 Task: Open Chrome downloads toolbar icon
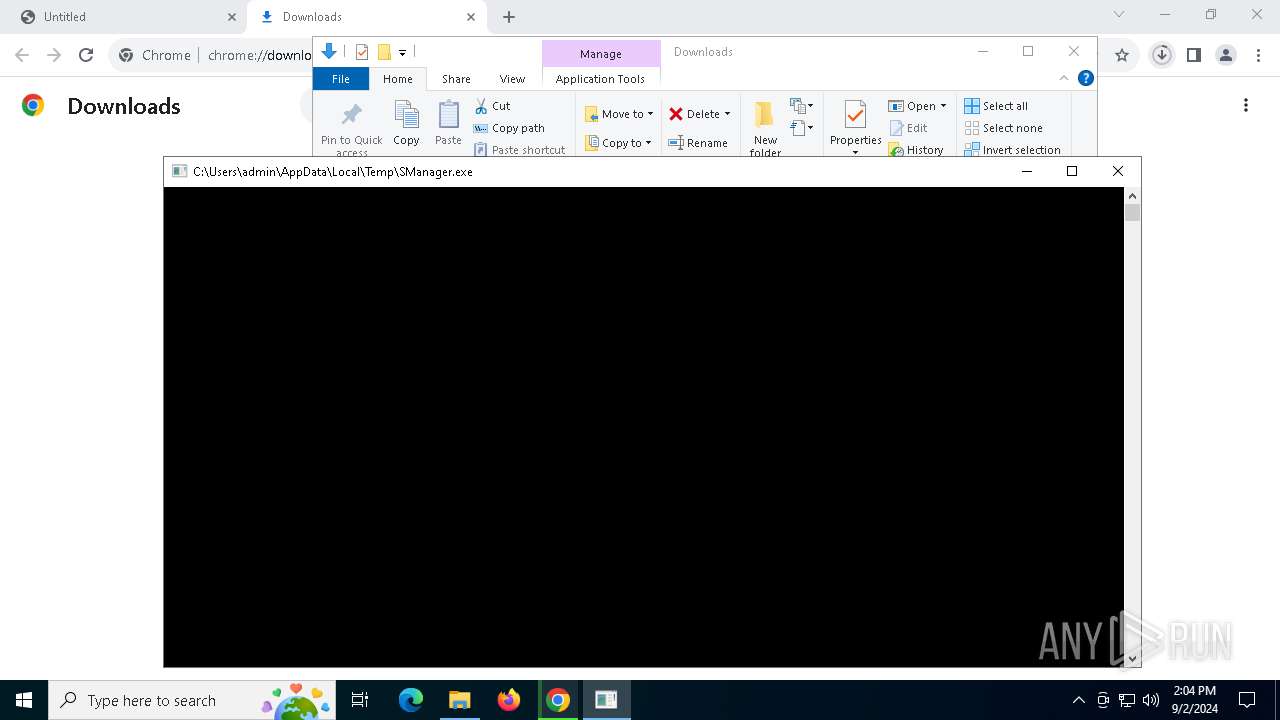click(x=1161, y=55)
